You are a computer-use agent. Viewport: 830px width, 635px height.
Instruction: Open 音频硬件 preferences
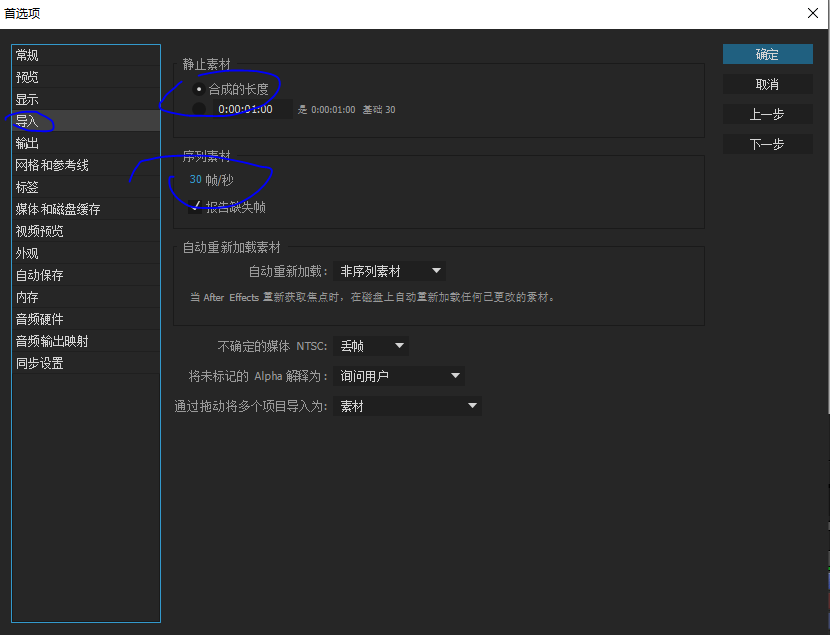click(86, 319)
